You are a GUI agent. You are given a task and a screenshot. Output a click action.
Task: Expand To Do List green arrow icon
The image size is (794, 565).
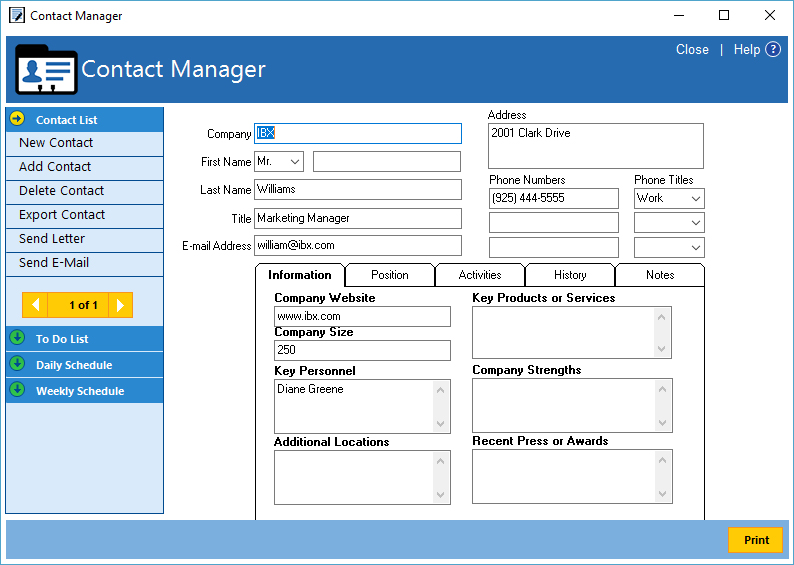point(17,338)
